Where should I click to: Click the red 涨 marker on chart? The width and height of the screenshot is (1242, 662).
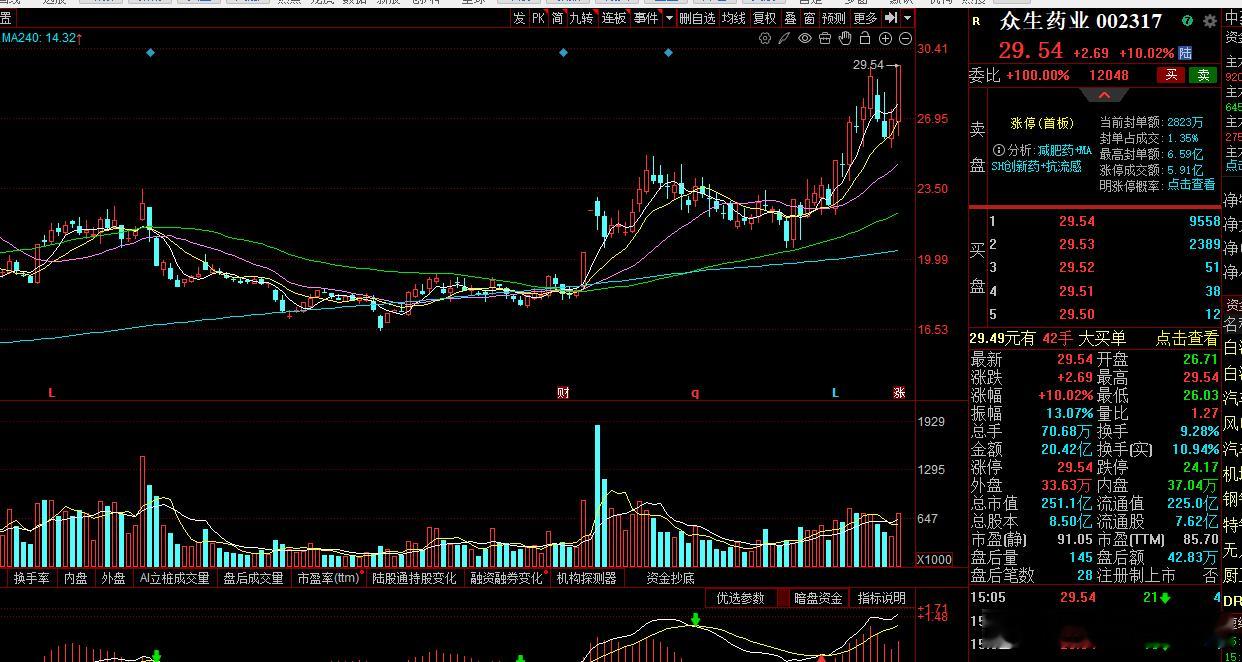(x=898, y=393)
